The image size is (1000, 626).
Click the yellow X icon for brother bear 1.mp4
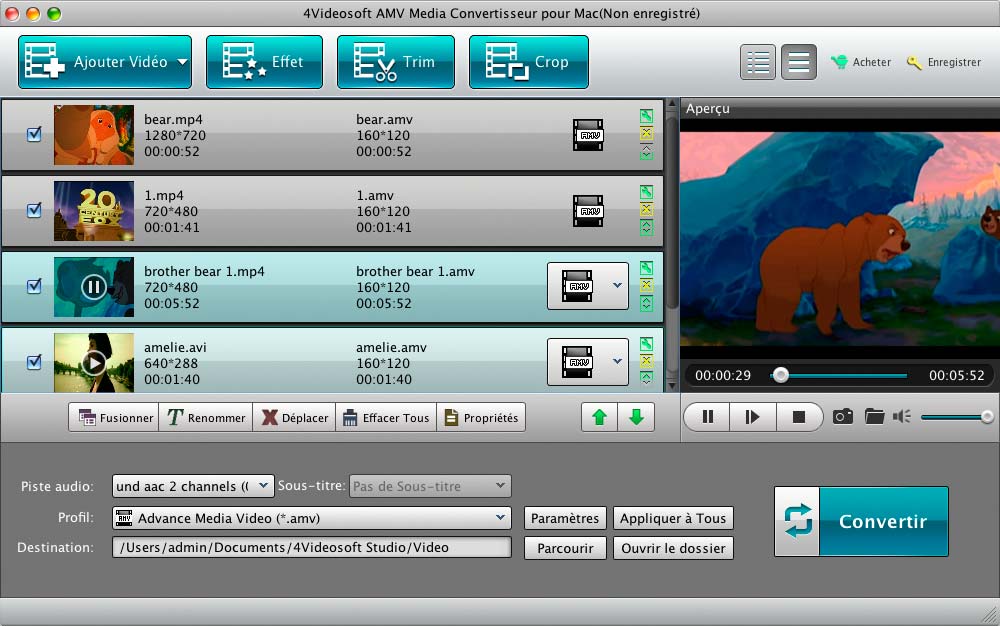(646, 285)
